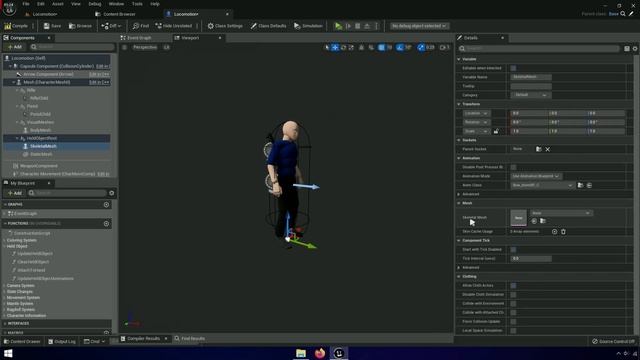Open File Explorer from Windows taskbar

[301, 353]
